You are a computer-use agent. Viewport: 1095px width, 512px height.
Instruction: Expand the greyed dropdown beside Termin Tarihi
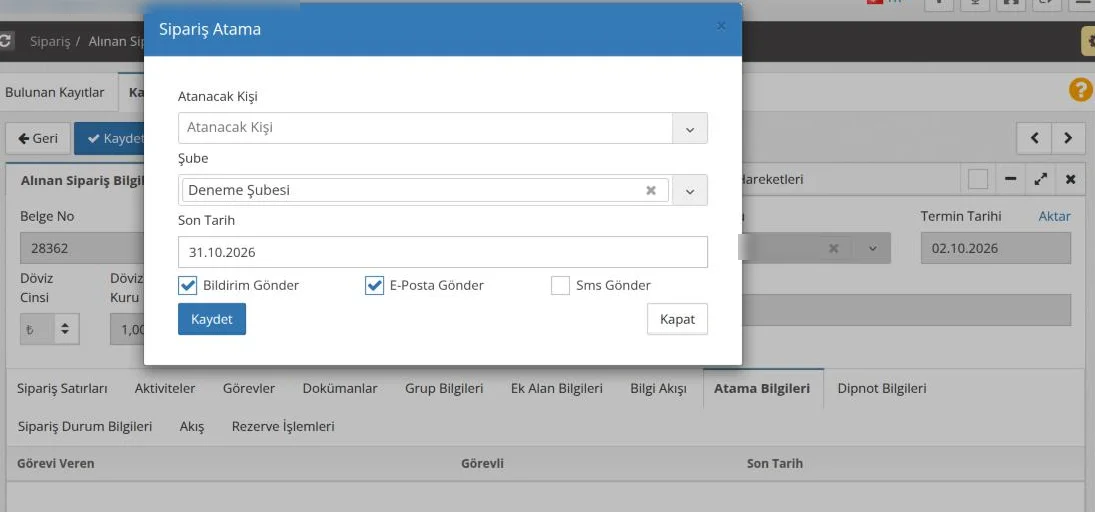point(872,248)
